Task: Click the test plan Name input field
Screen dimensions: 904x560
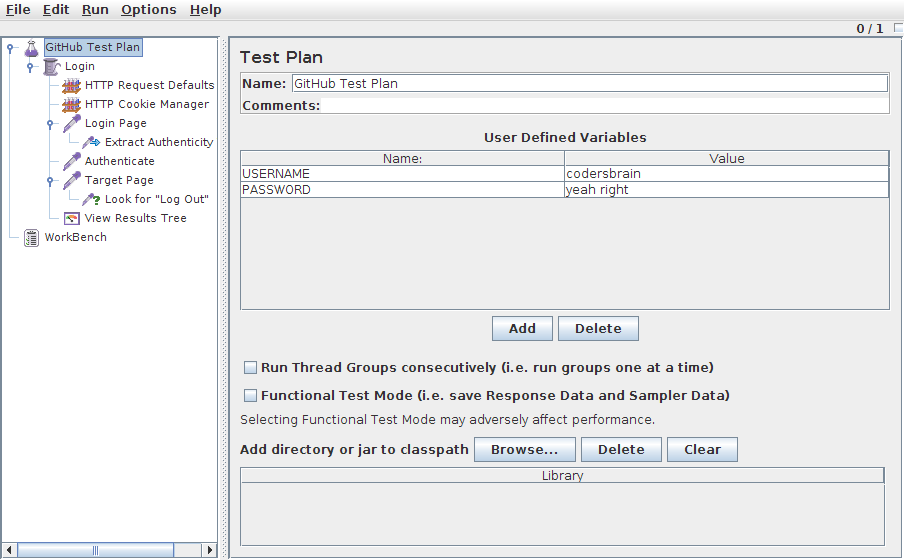Action: pos(588,84)
